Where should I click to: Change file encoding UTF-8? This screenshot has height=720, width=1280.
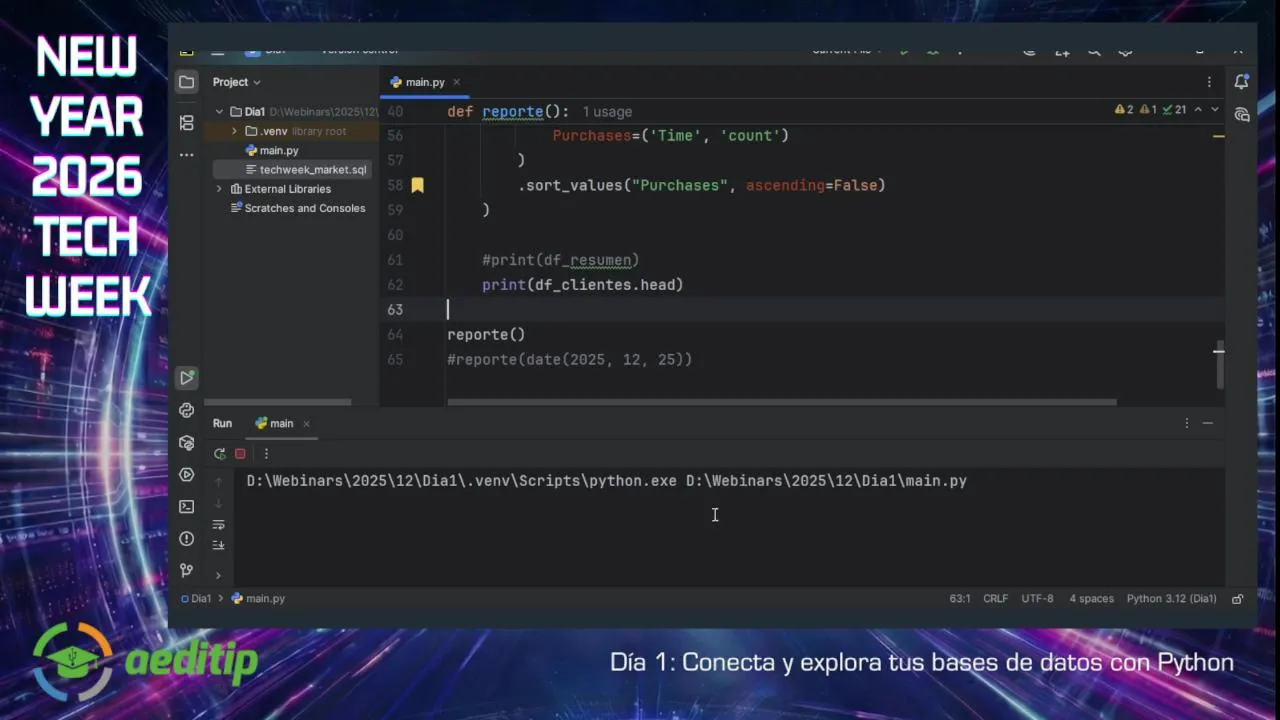click(x=1037, y=599)
